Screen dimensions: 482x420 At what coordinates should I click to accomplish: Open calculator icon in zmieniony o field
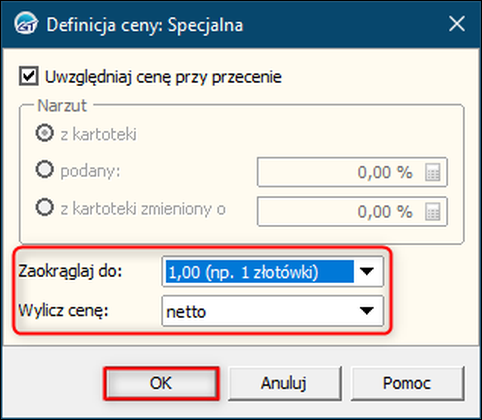(433, 212)
